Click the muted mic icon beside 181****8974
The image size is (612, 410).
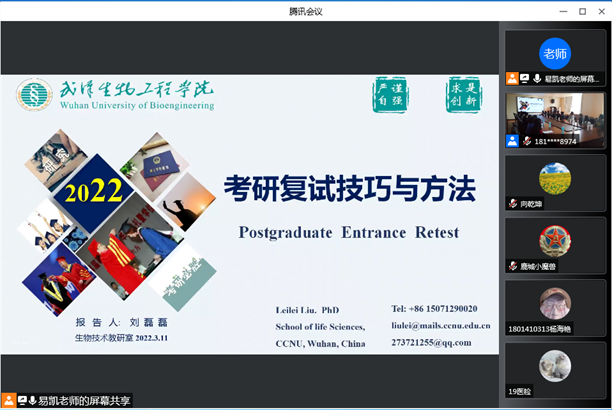[x=525, y=141]
